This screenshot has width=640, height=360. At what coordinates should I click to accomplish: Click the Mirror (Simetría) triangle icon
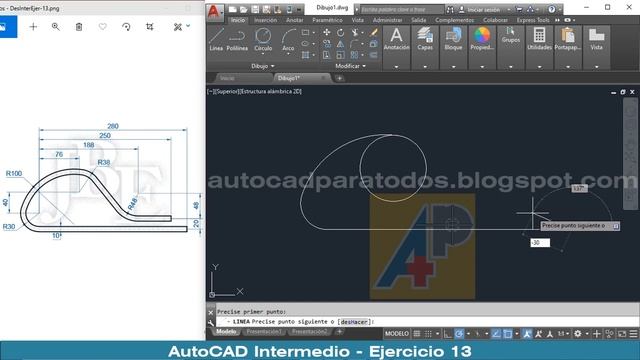[340, 44]
